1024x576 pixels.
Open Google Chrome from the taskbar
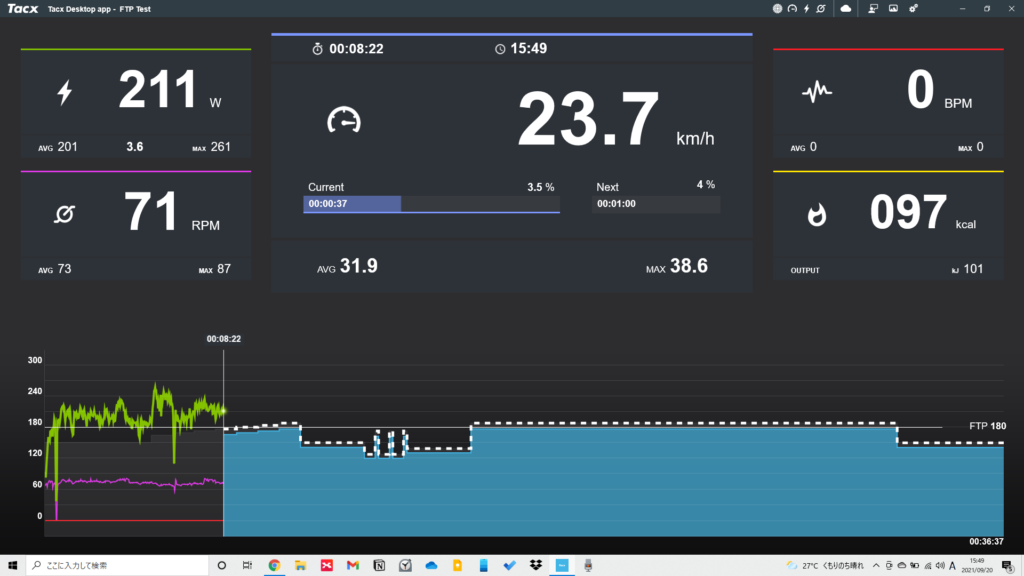[x=274, y=565]
